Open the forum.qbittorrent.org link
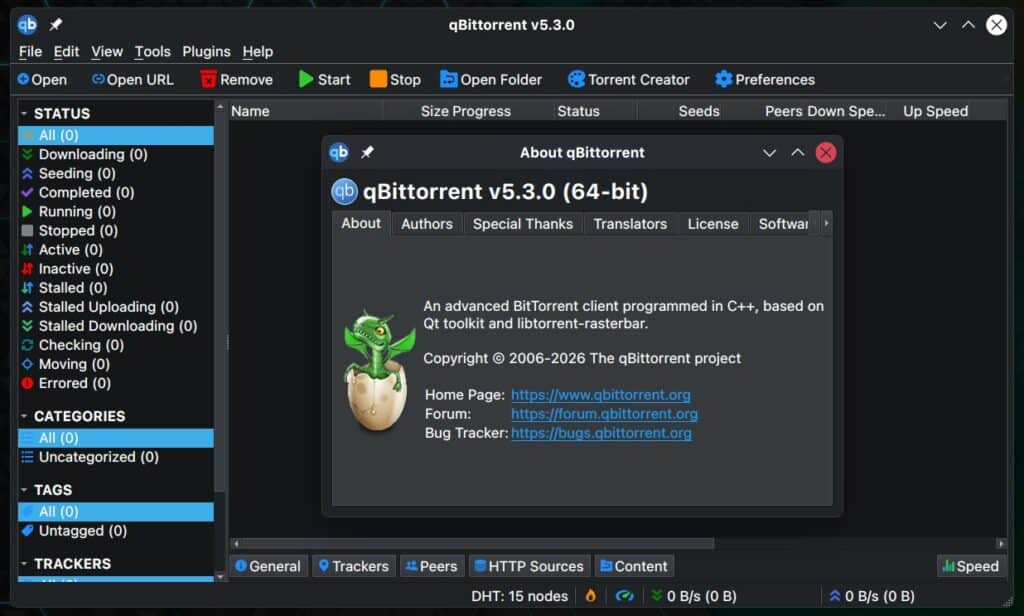The height and width of the screenshot is (616, 1024). coord(604,413)
